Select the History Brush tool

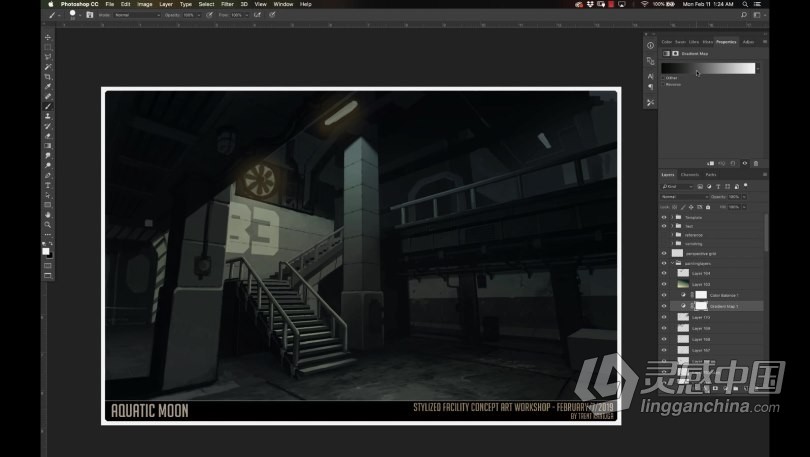pyautogui.click(x=48, y=126)
